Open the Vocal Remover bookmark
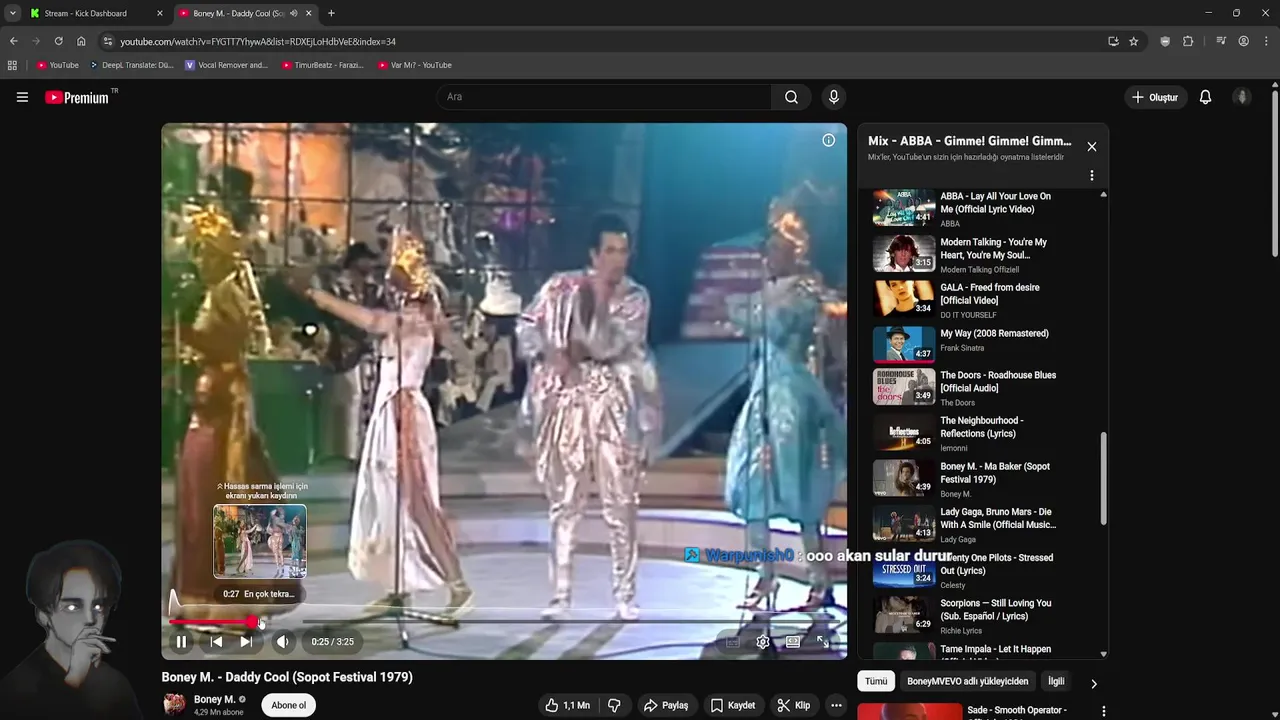The width and height of the screenshot is (1280, 720). (x=227, y=65)
